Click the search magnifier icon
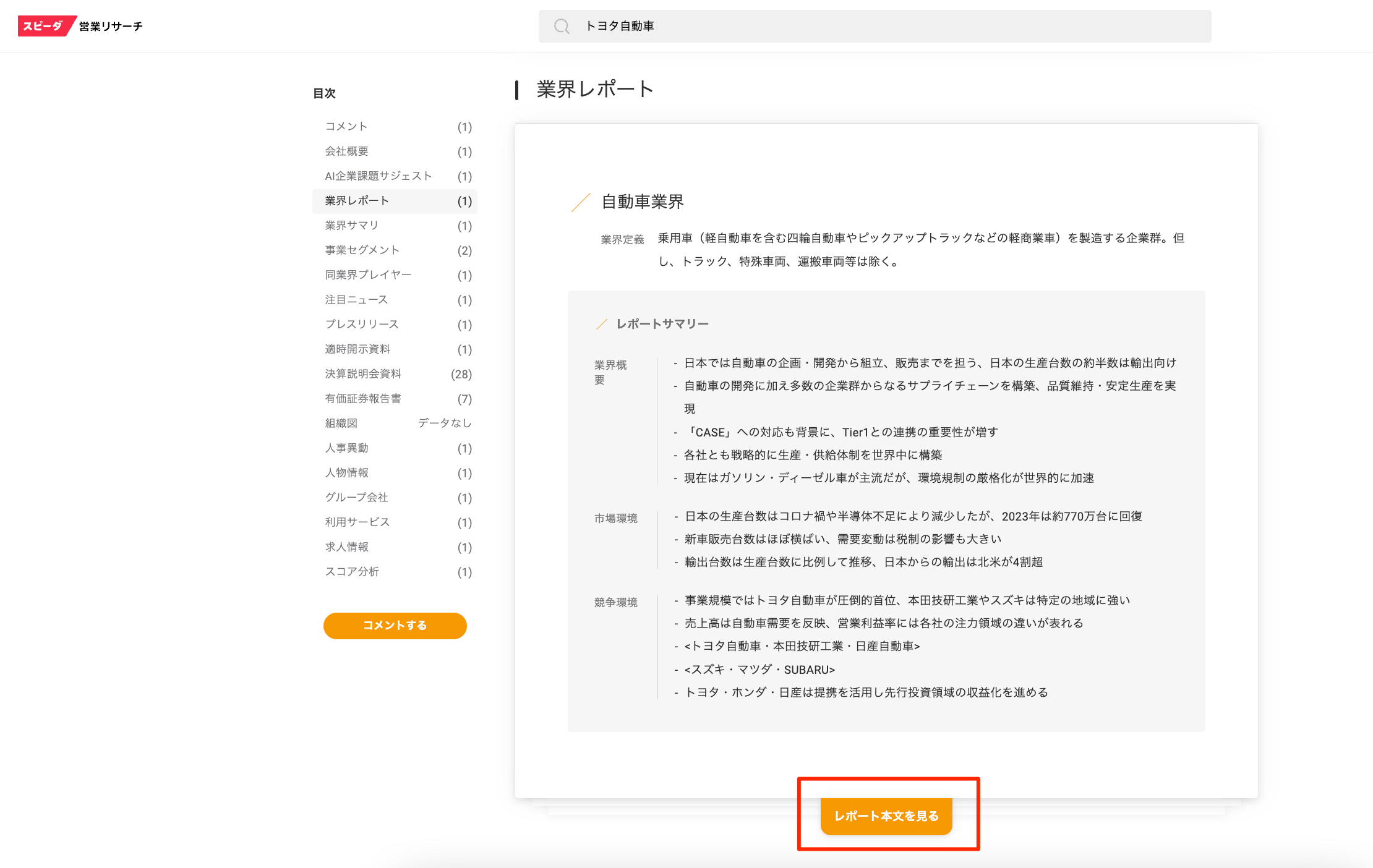 tap(562, 26)
